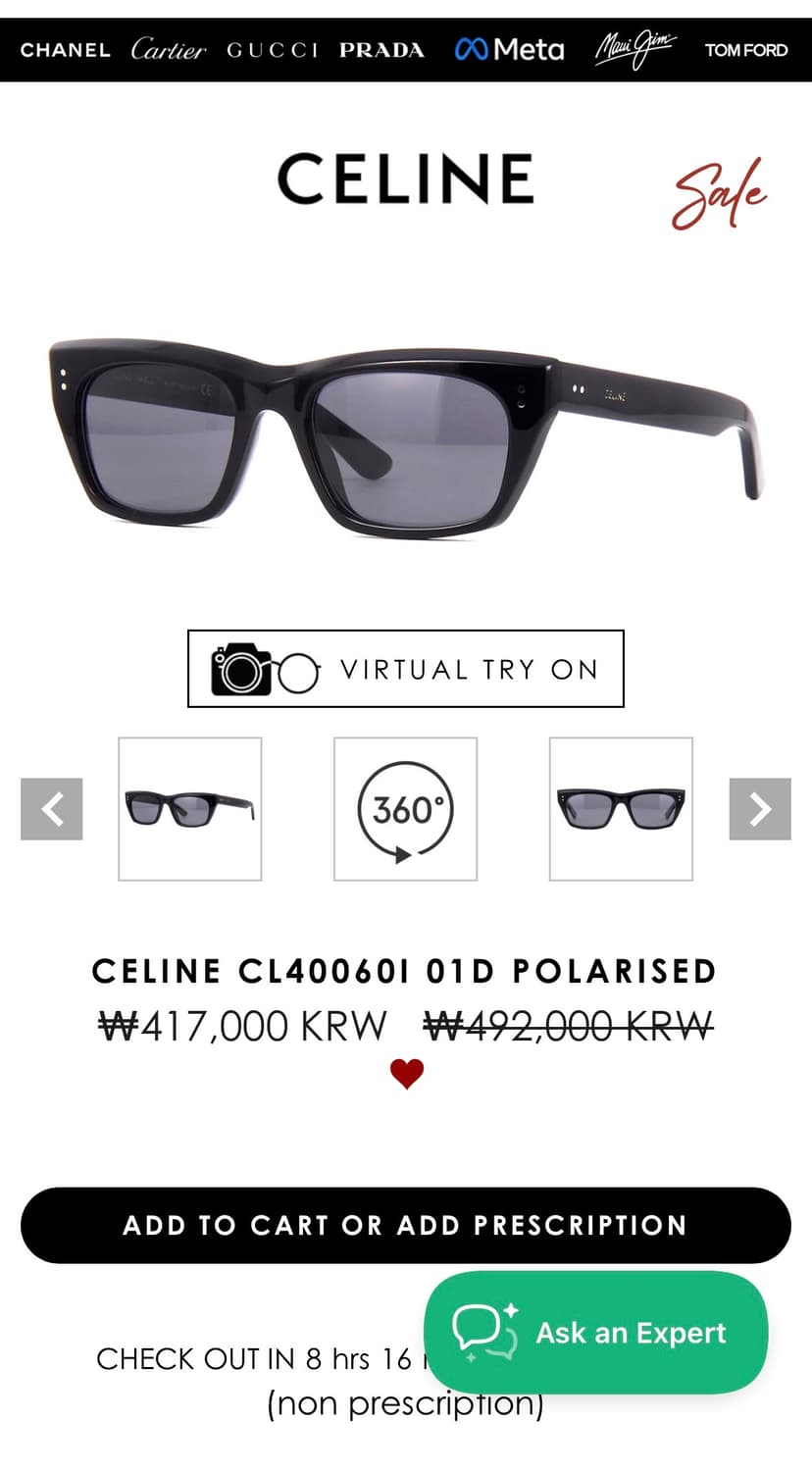Viewport: 812px width, 1471px height.
Task: Open the Ask an Expert chat
Action: (x=596, y=1333)
